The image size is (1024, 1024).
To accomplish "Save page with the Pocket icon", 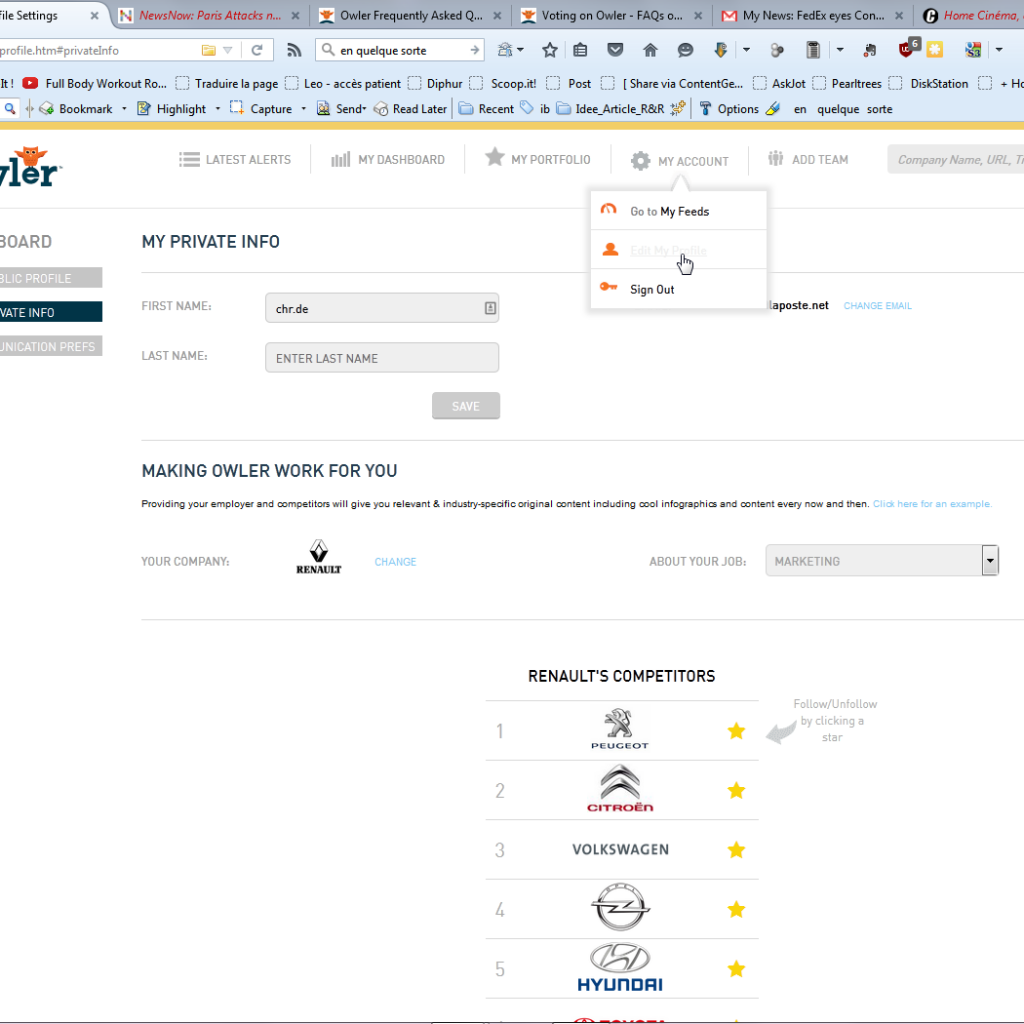I will (615, 50).
